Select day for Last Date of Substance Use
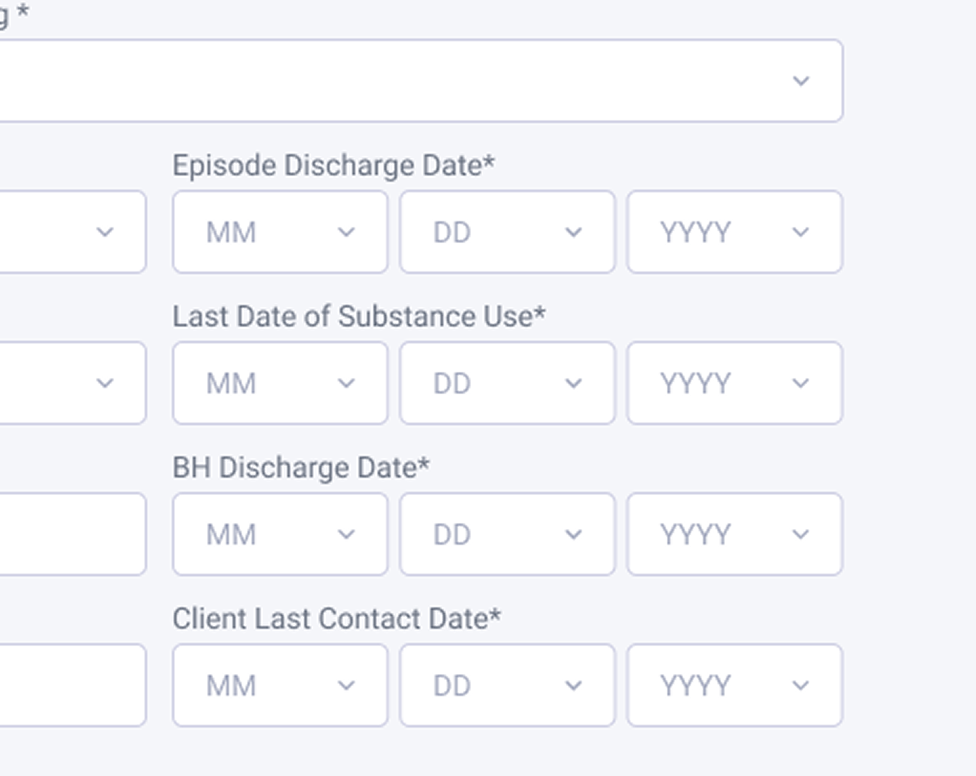This screenshot has height=776, width=976. coord(507,383)
